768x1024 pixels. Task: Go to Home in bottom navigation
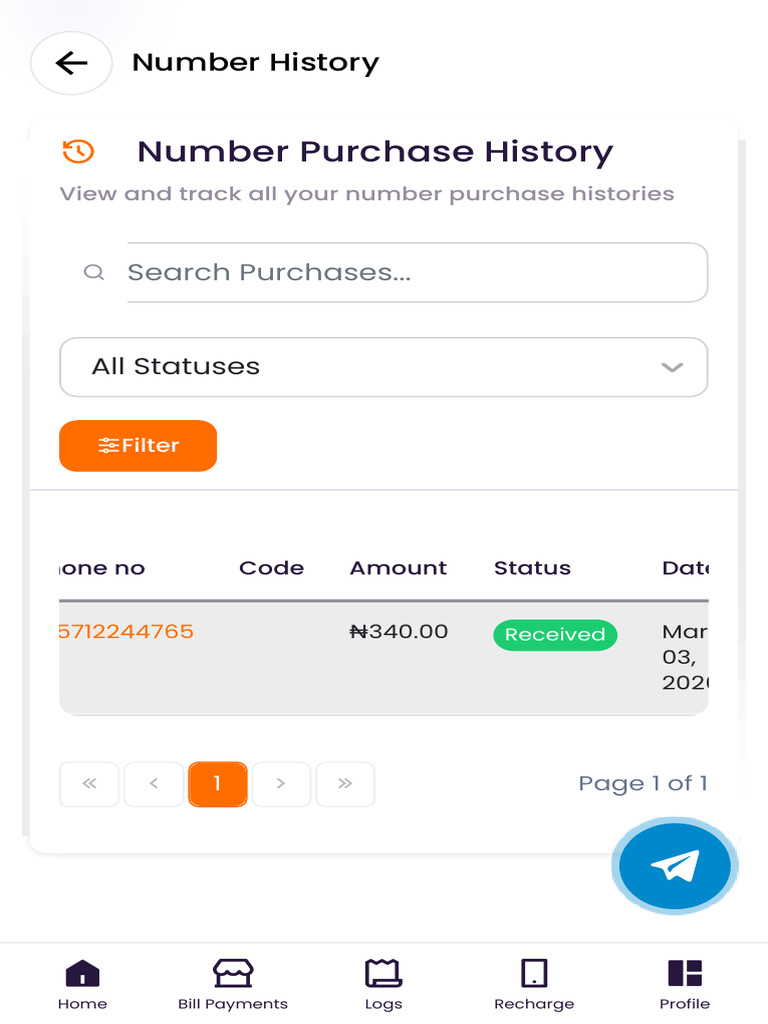tap(82, 984)
